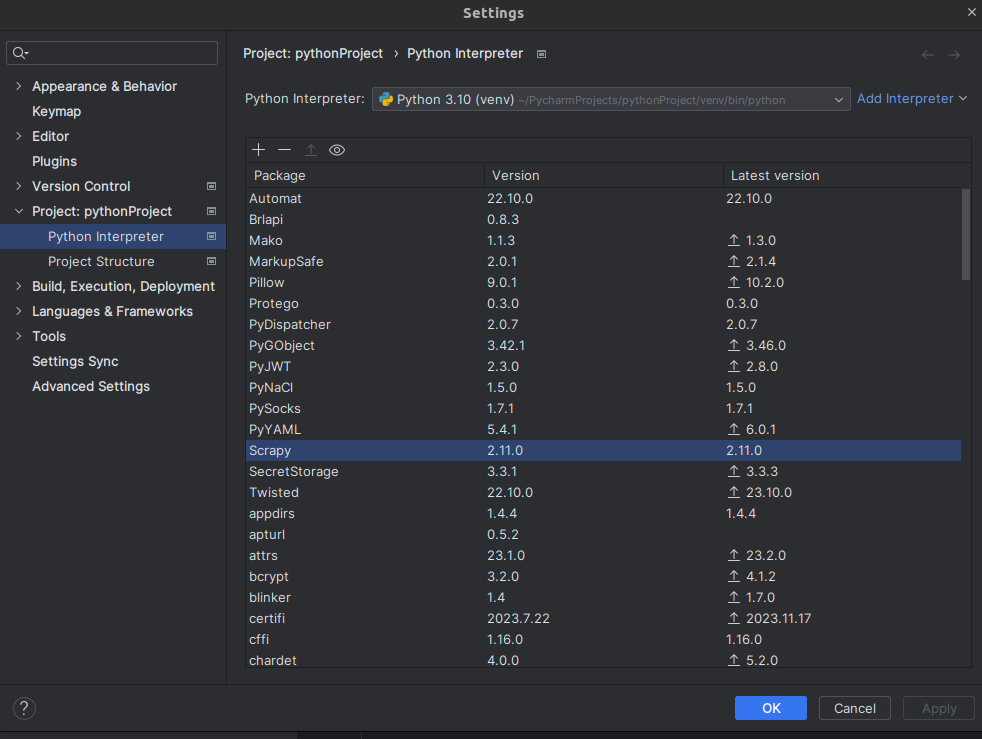Open the Add Interpreter dropdown

coord(912,98)
